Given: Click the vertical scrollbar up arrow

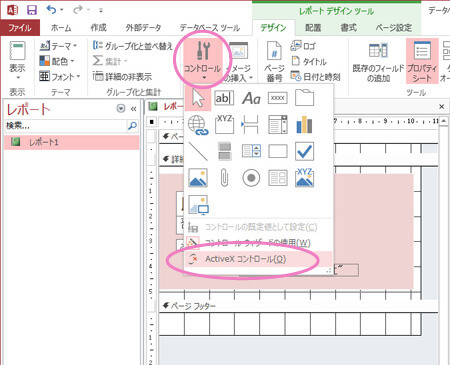Looking at the screenshot, I should coord(444,121).
